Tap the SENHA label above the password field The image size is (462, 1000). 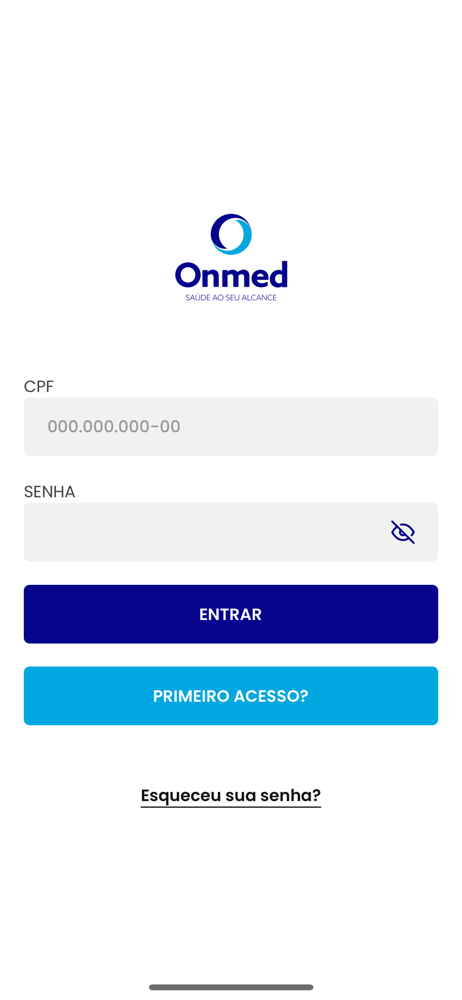click(x=50, y=492)
